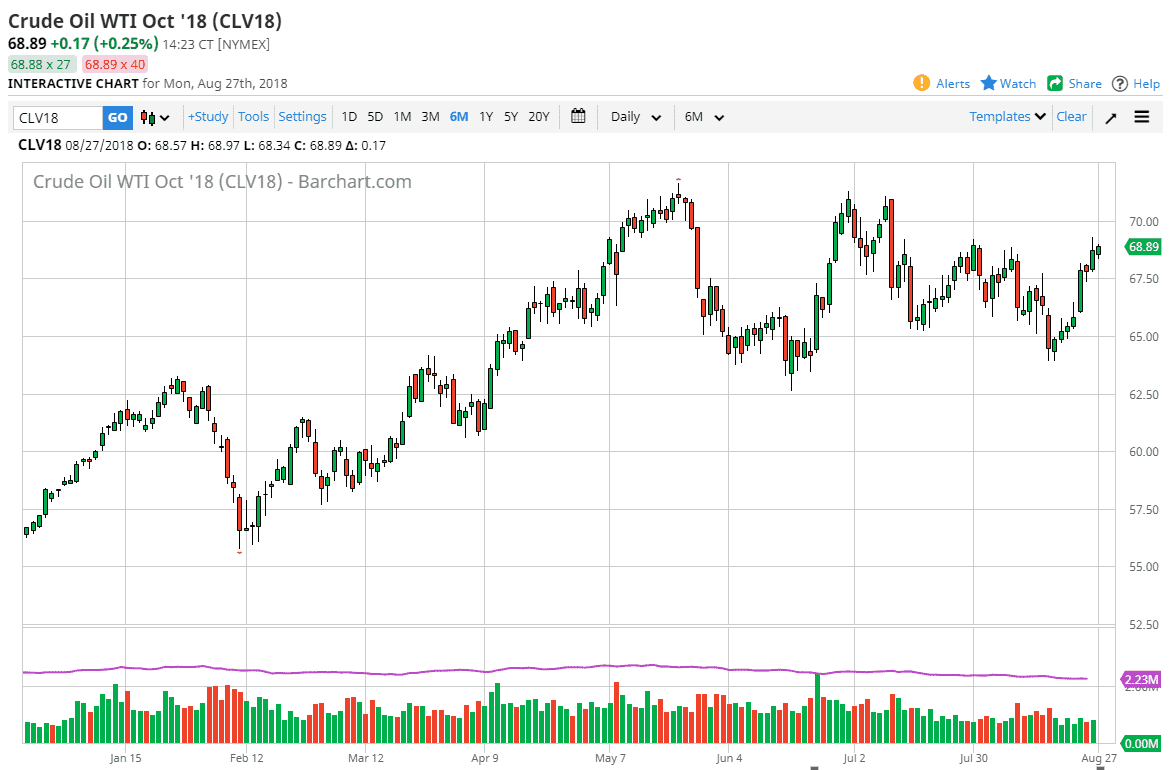The height and width of the screenshot is (770, 1172).
Task: Click the Clear link
Action: point(1071,116)
